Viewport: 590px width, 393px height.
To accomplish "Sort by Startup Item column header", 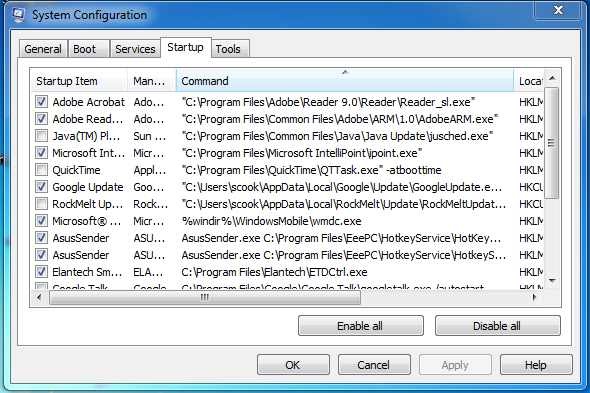I will [79, 81].
